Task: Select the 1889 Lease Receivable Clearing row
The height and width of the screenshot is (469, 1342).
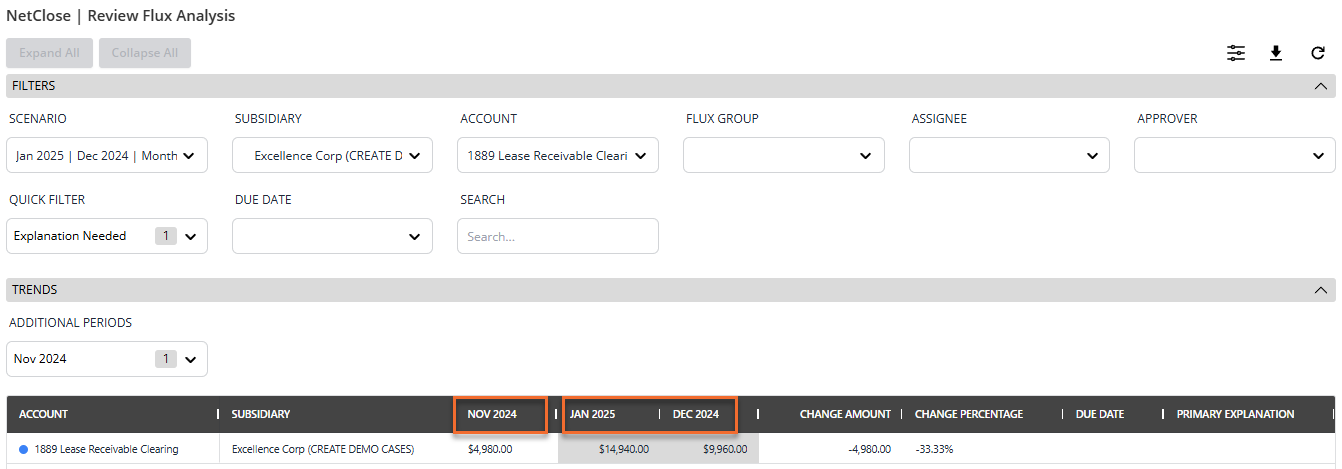Action: [106, 449]
